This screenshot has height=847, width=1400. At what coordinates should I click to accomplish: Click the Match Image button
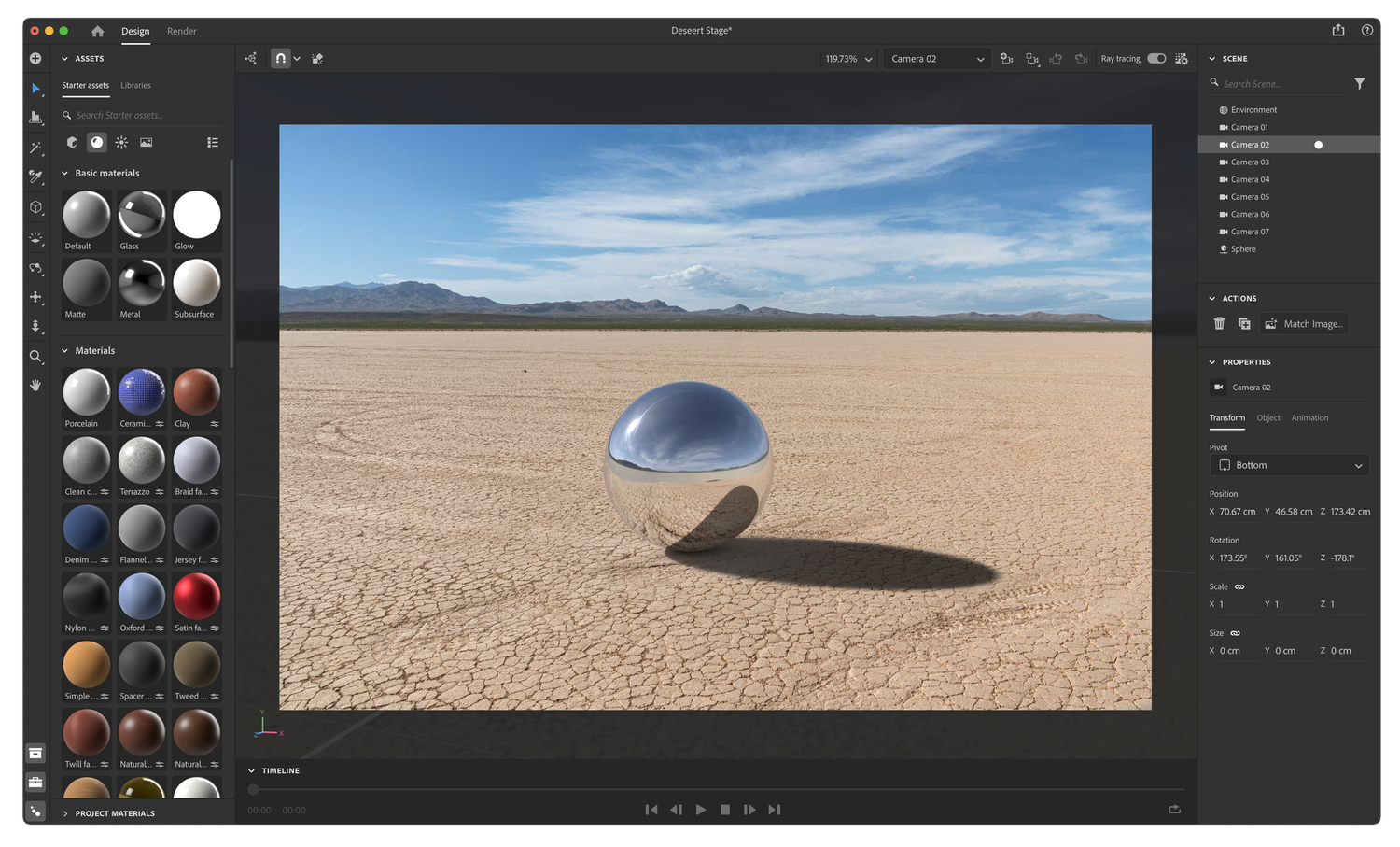1304,323
